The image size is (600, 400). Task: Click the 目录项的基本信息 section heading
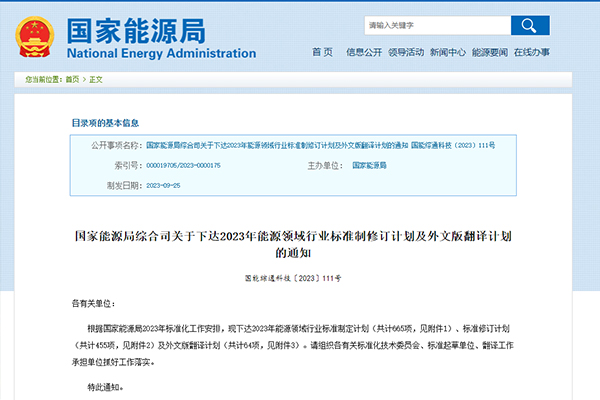click(105, 122)
